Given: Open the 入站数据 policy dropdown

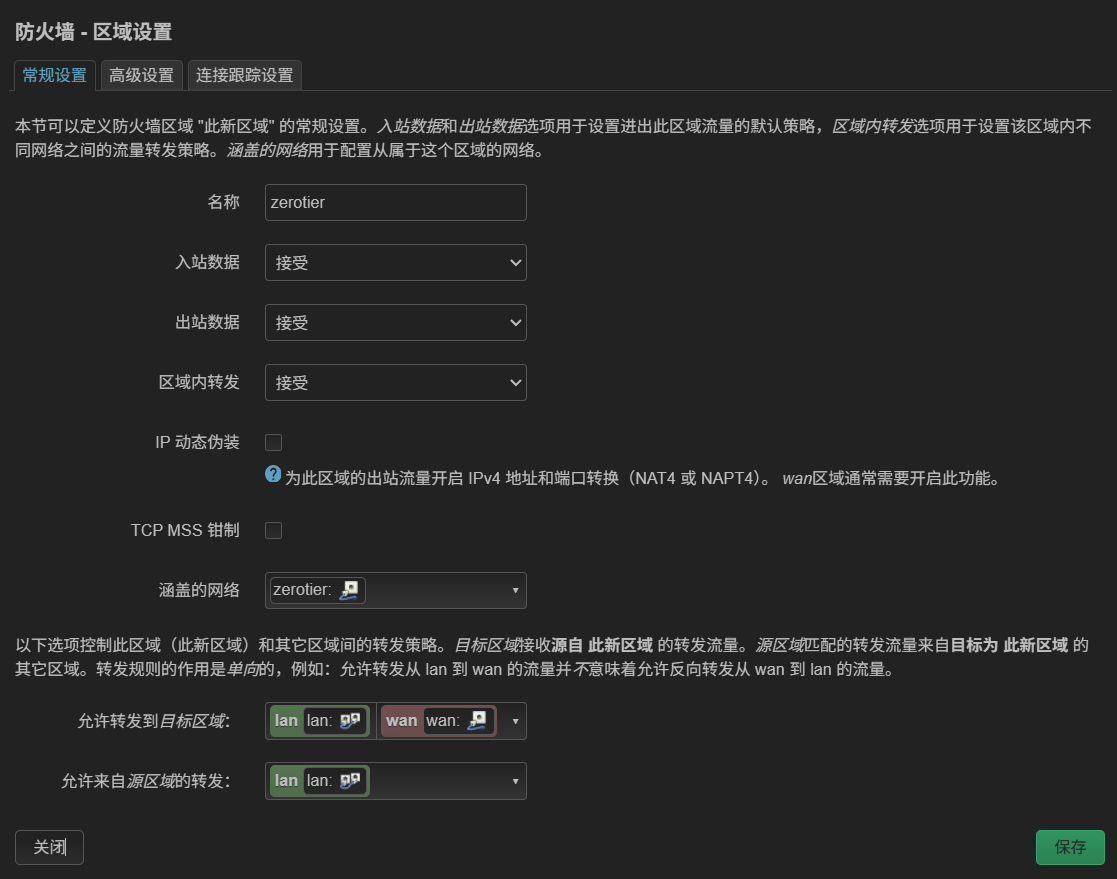Looking at the screenshot, I should pos(395,263).
